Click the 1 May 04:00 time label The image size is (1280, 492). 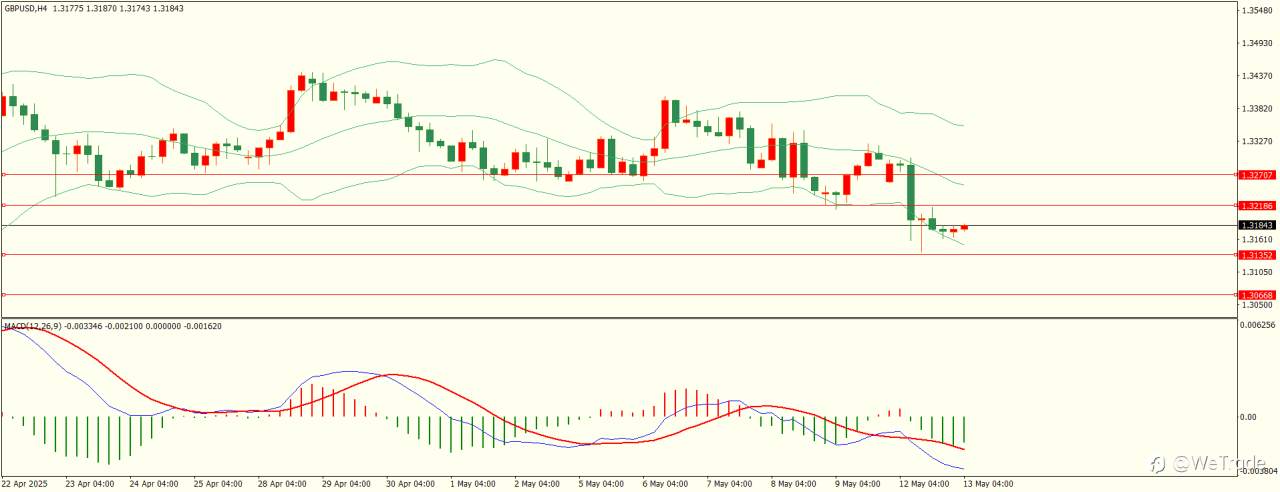472,483
